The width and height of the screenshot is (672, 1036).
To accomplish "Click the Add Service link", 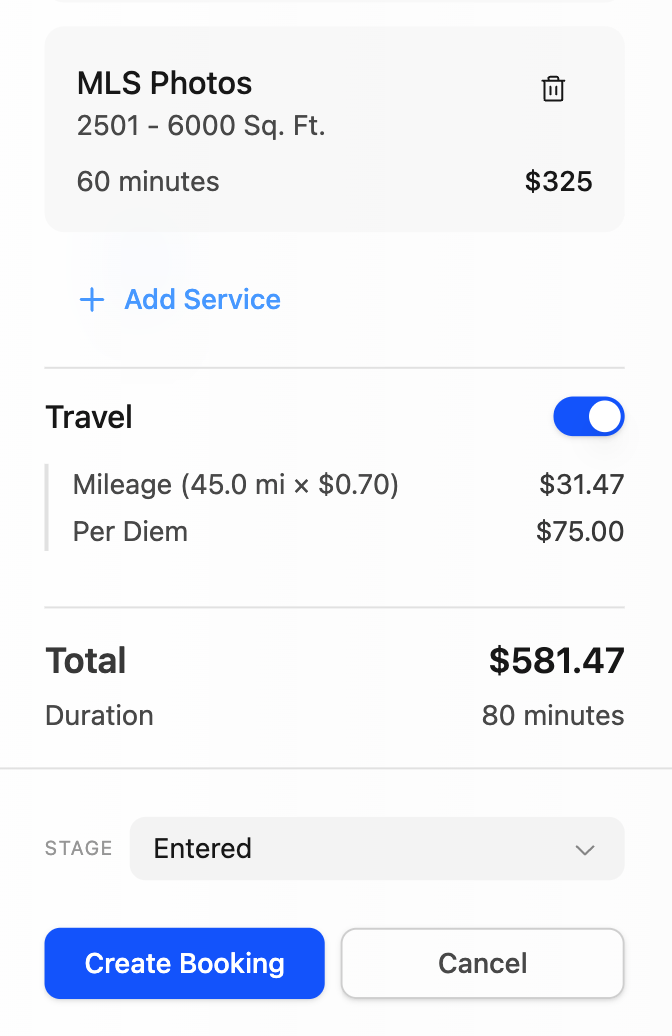I will tap(201, 299).
